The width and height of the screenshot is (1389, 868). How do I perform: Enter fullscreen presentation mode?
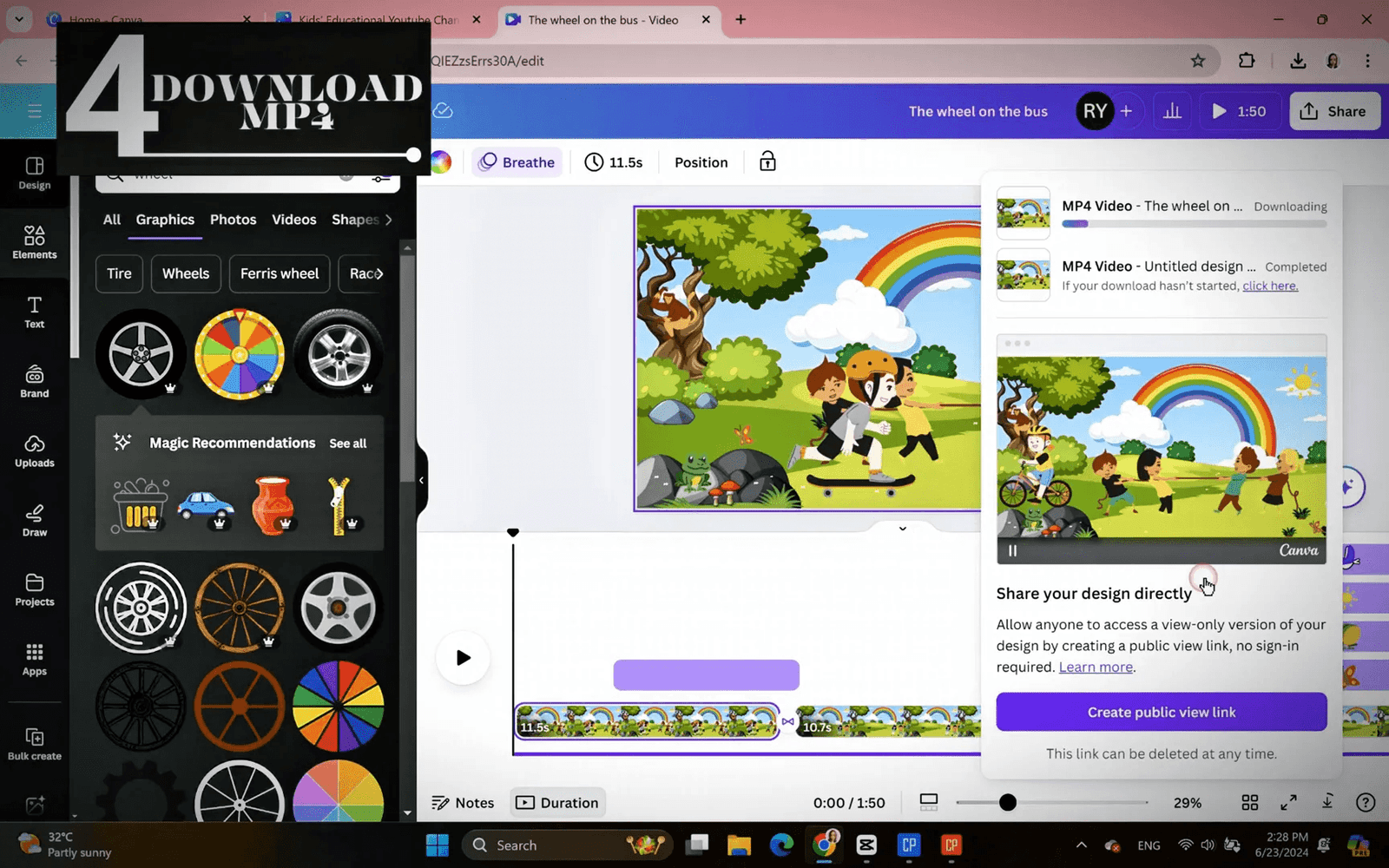[1289, 803]
